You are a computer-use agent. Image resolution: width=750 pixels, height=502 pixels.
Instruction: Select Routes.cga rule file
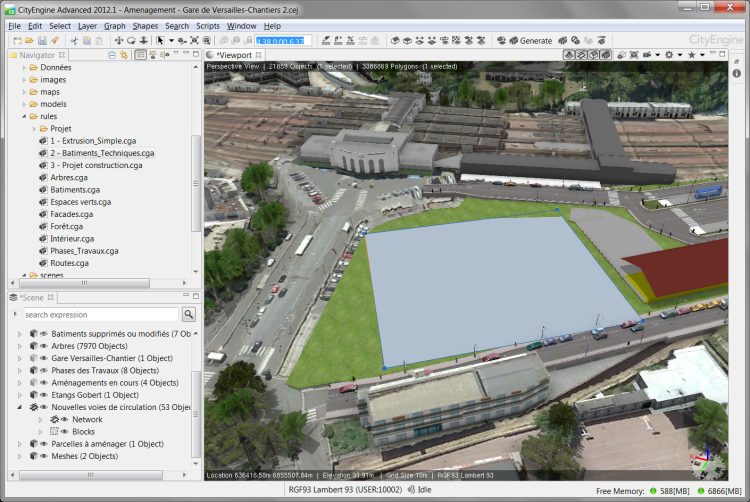(x=69, y=263)
